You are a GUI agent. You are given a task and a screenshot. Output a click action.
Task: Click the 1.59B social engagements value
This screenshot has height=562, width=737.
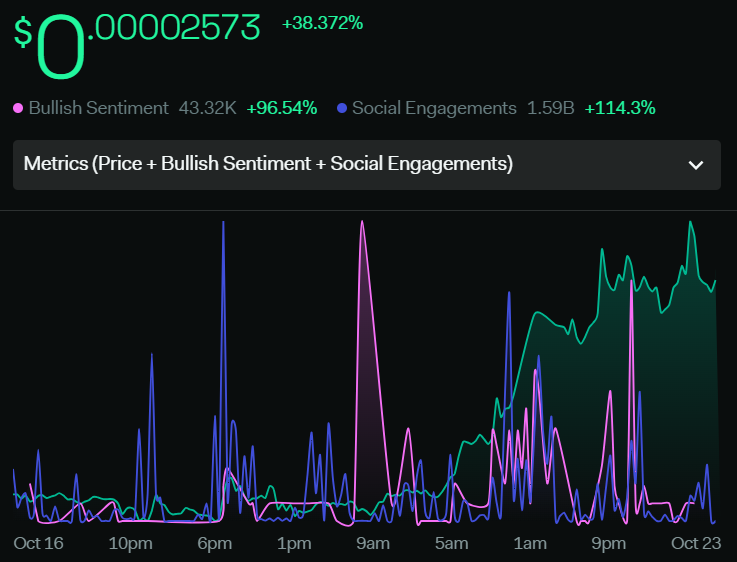[550, 108]
